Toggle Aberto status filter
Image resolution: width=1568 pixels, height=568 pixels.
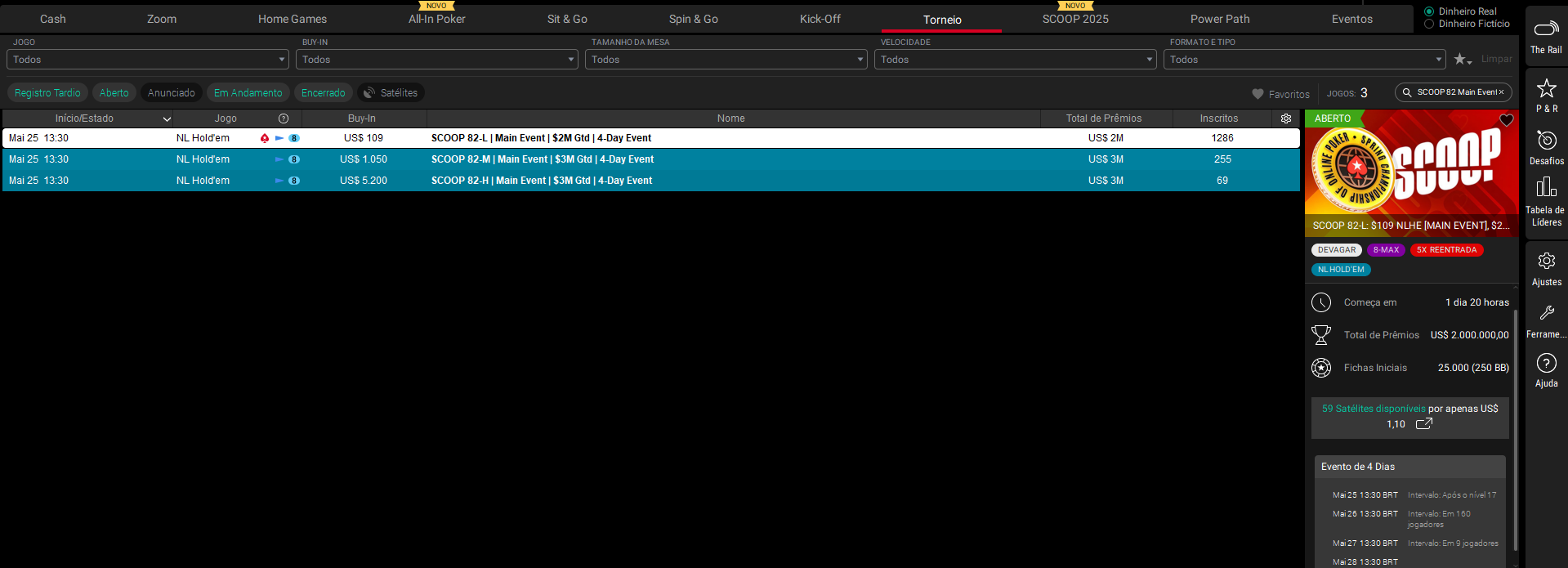[114, 93]
